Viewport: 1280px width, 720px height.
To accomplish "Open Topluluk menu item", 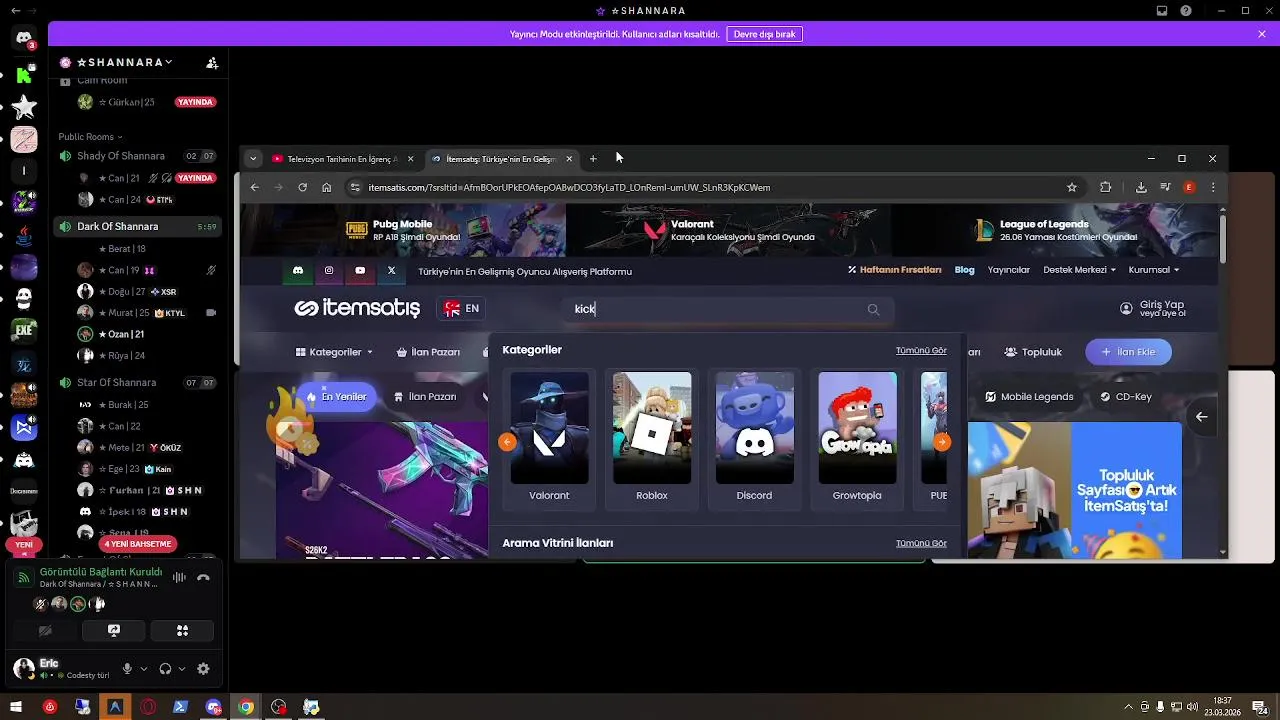I will (x=1033, y=352).
